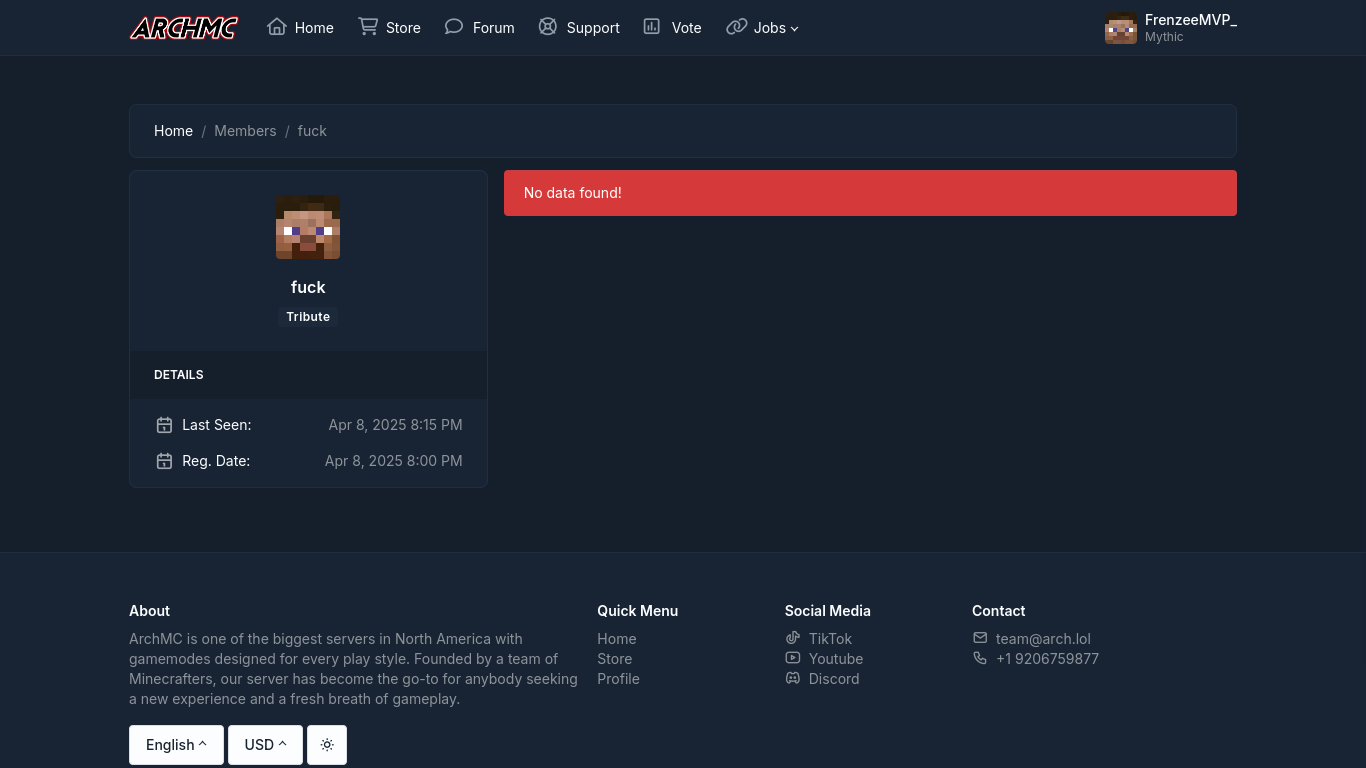Screen dimensions: 1366x768
Task: Click Store in Quick Menu
Action: click(615, 659)
